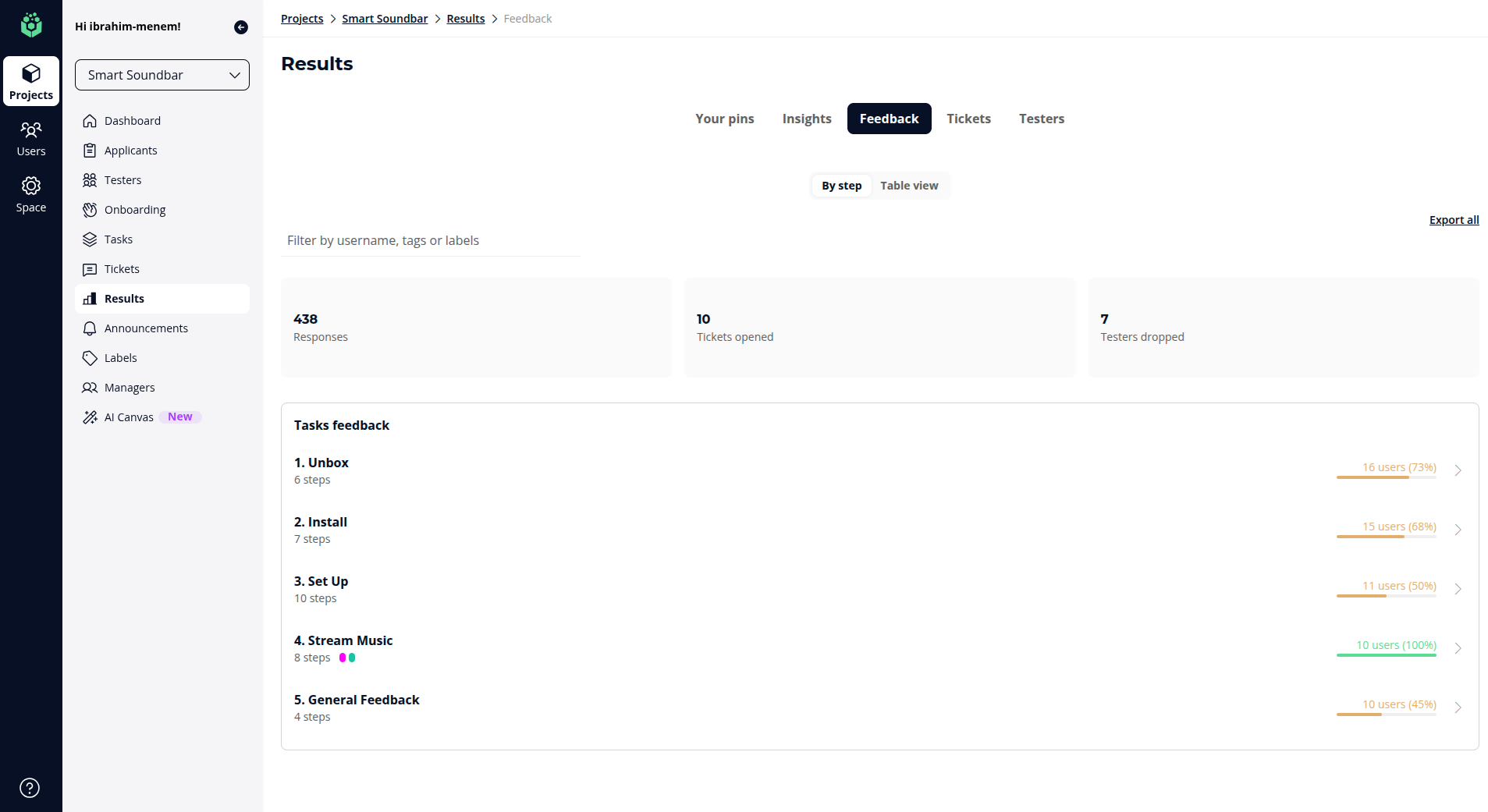Switch to By step view

[x=841, y=186]
